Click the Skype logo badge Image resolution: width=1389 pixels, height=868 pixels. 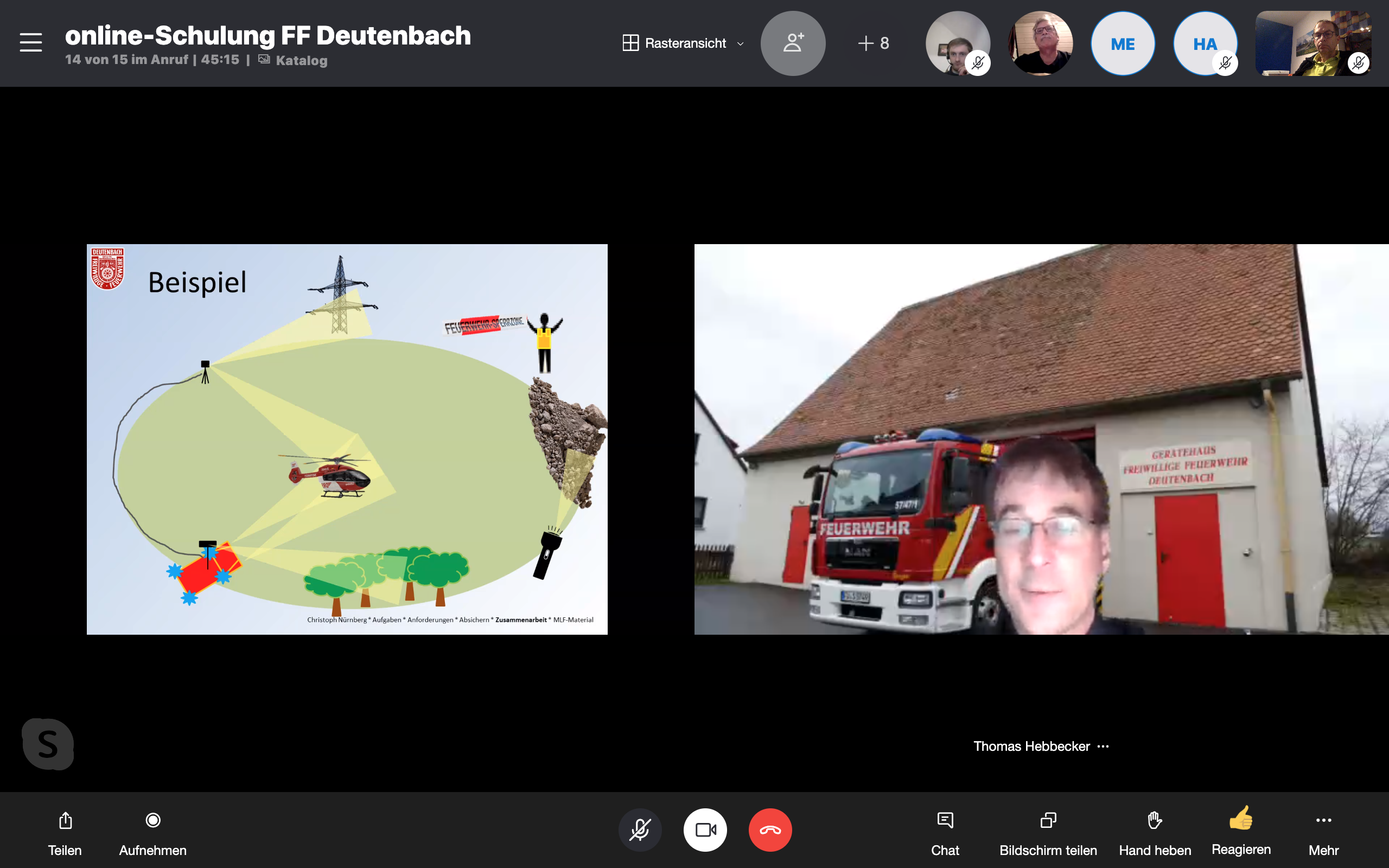point(48,744)
